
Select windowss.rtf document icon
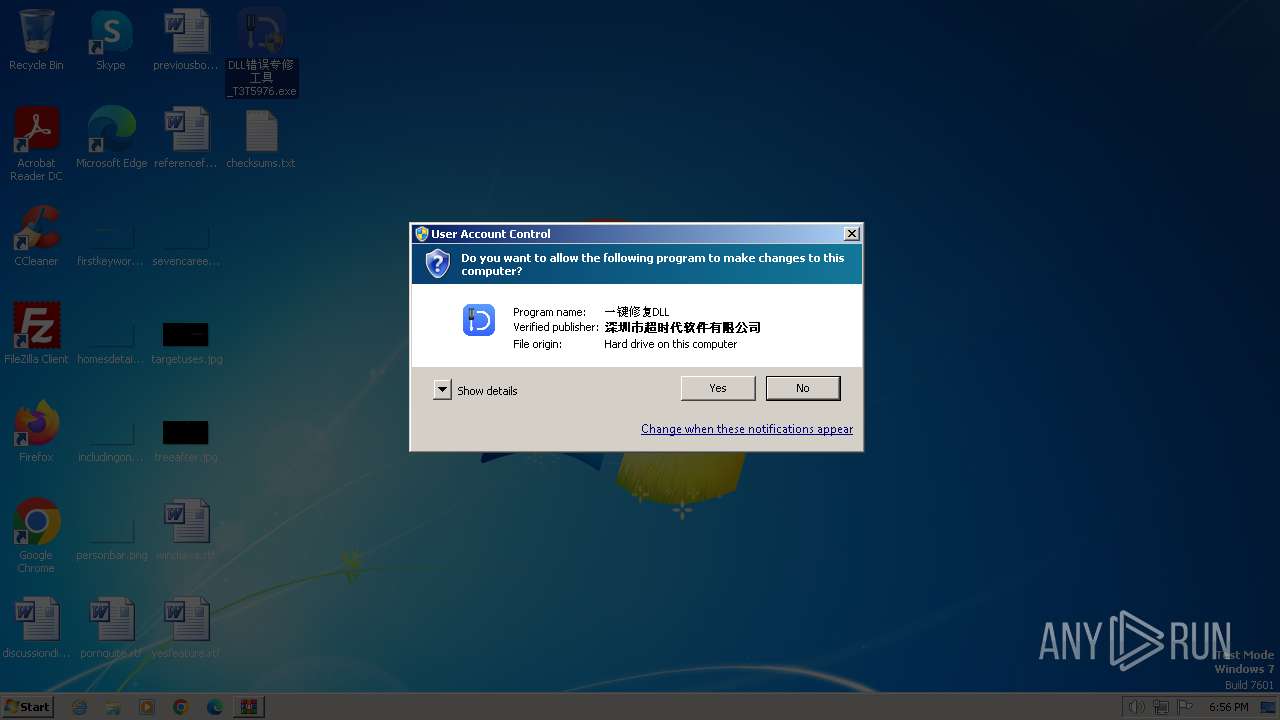(186, 529)
